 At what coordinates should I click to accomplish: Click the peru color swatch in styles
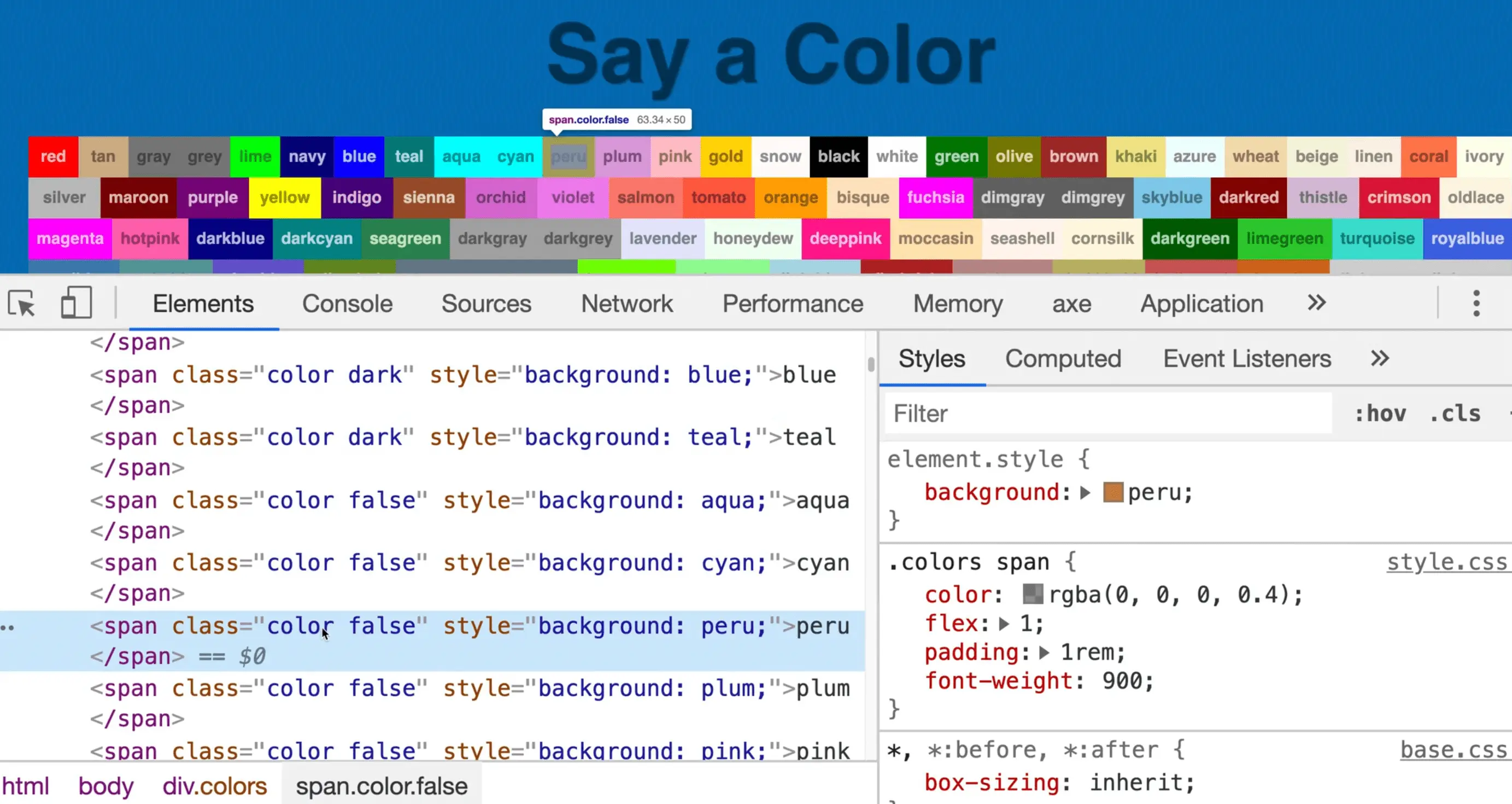(x=1113, y=493)
